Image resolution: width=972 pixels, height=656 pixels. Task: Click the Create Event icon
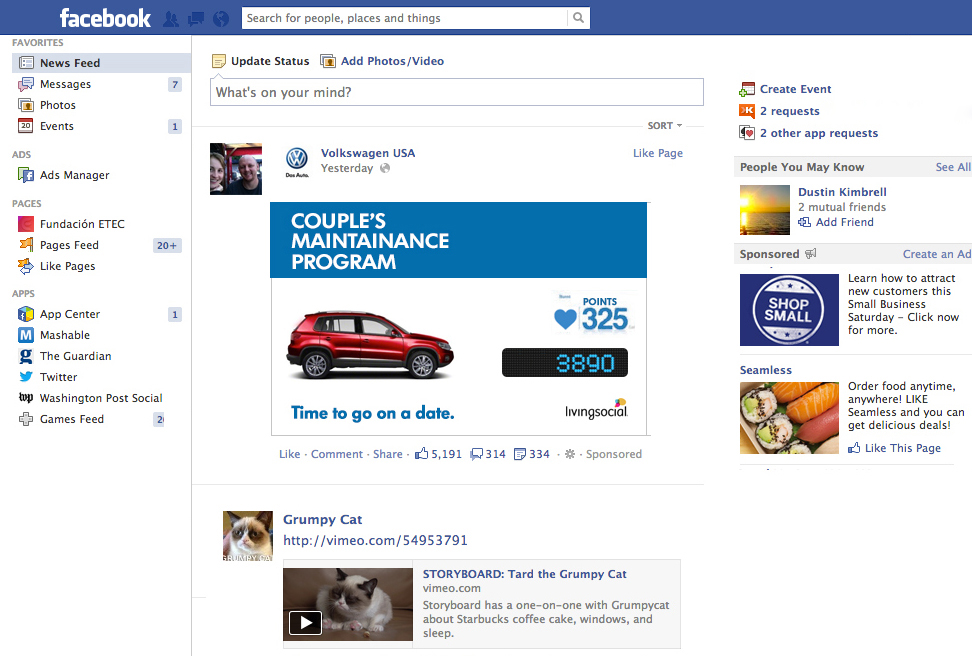tap(747, 89)
